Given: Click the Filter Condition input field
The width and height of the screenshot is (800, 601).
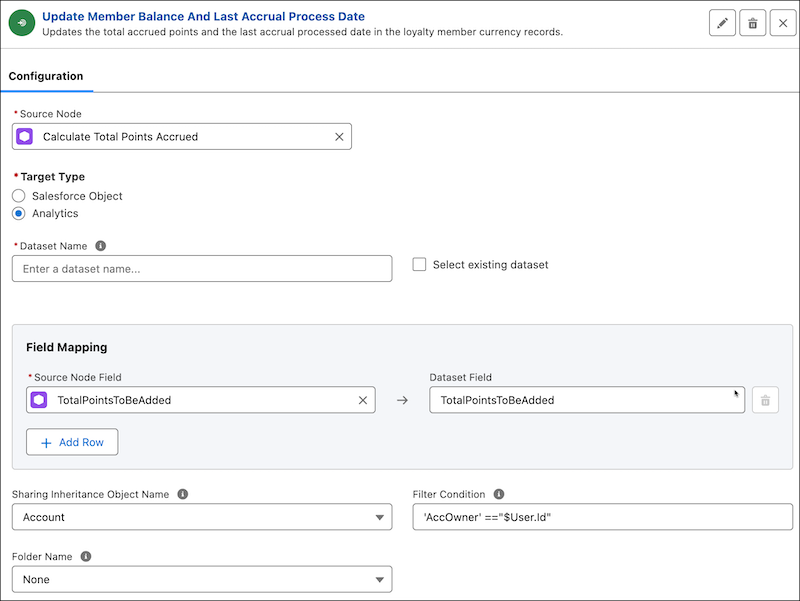Looking at the screenshot, I should coord(603,517).
